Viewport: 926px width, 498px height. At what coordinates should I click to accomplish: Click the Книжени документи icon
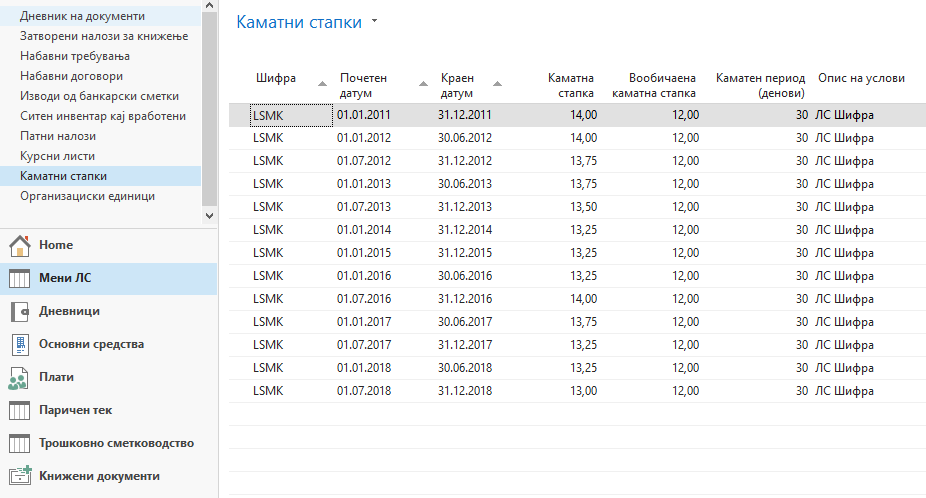pos(19,476)
